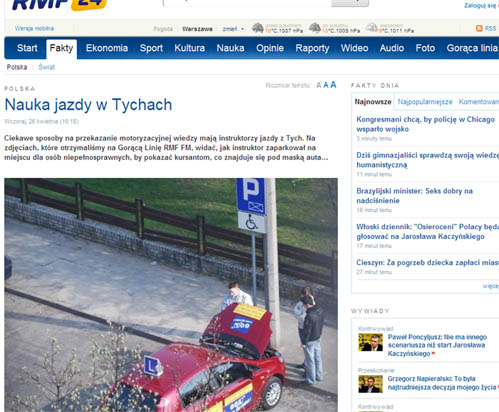The width and height of the screenshot is (499, 412).
Task: Open the 'zmień' city dropdown
Action: pyautogui.click(x=233, y=29)
